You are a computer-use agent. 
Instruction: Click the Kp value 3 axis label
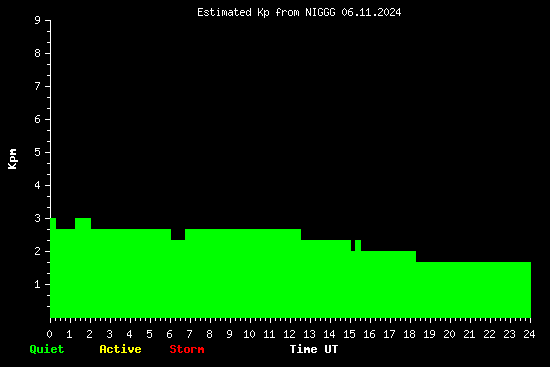click(38, 218)
